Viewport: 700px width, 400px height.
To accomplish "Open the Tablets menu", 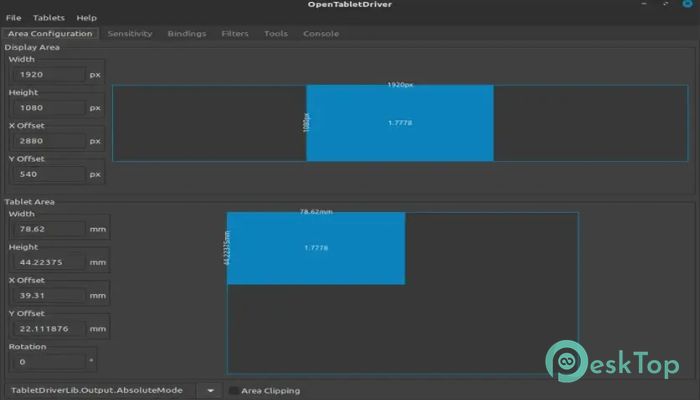I will click(x=49, y=18).
